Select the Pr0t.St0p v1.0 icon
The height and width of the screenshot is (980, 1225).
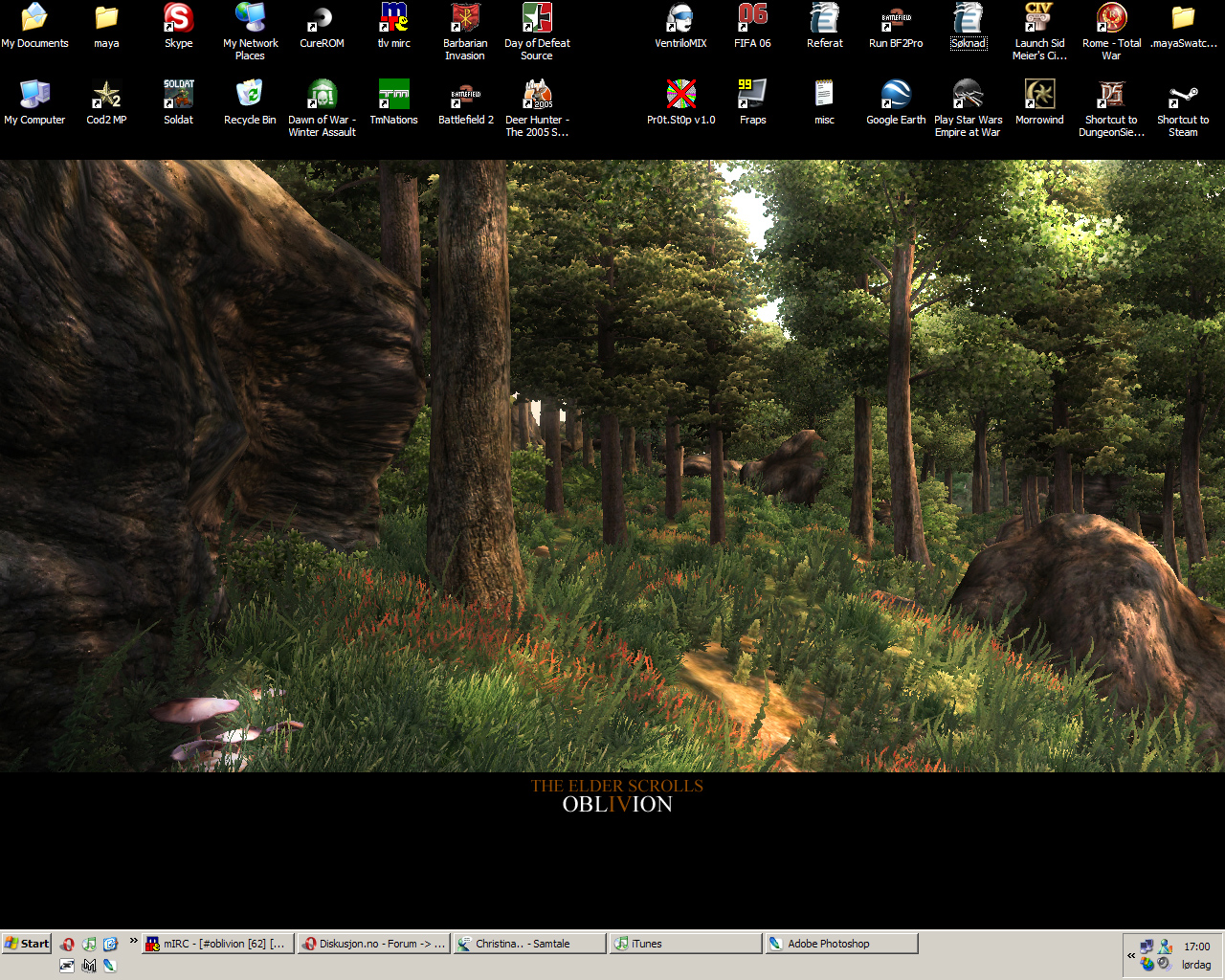tap(680, 102)
